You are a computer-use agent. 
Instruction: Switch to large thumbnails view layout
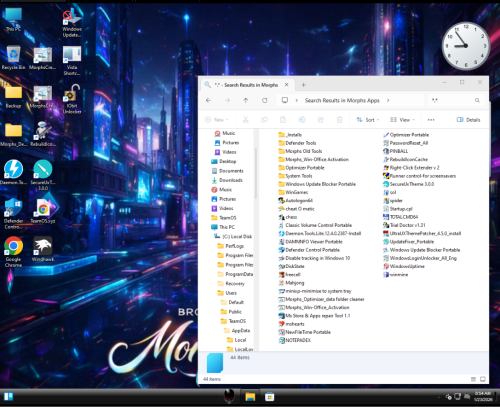(x=483, y=379)
